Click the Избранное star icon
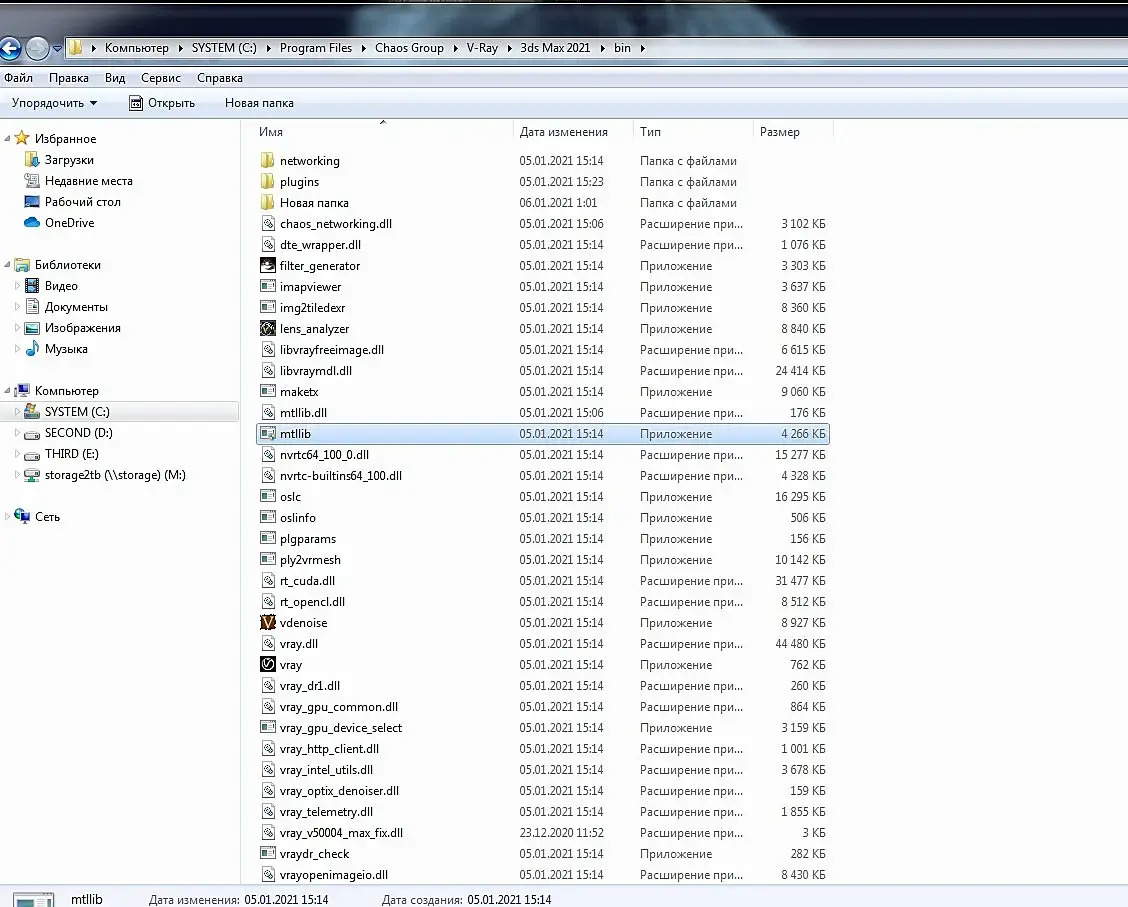This screenshot has height=907, width=1128. click(22, 138)
